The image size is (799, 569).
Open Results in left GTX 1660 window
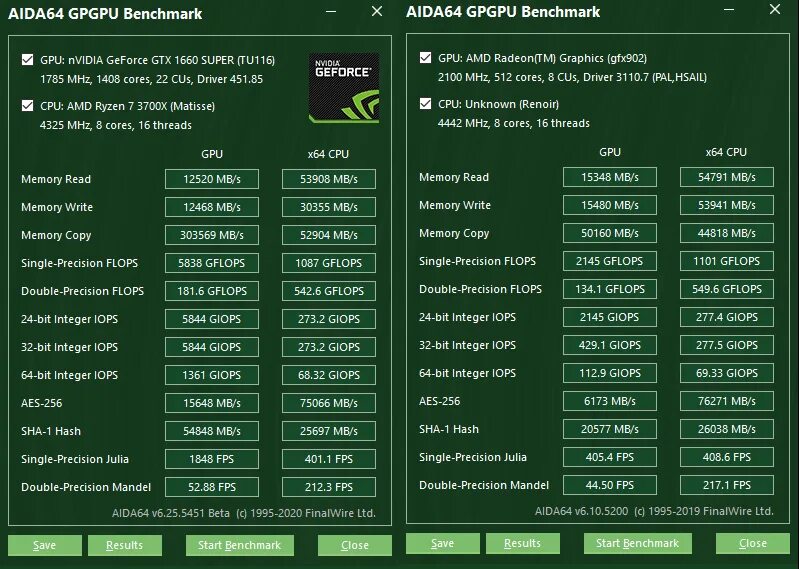point(125,545)
